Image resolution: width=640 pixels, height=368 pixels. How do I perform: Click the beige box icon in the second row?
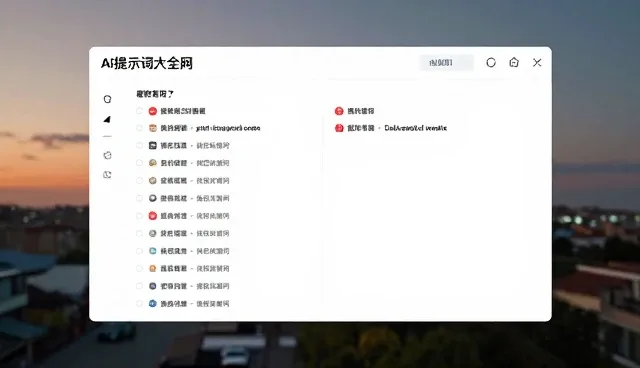point(153,128)
